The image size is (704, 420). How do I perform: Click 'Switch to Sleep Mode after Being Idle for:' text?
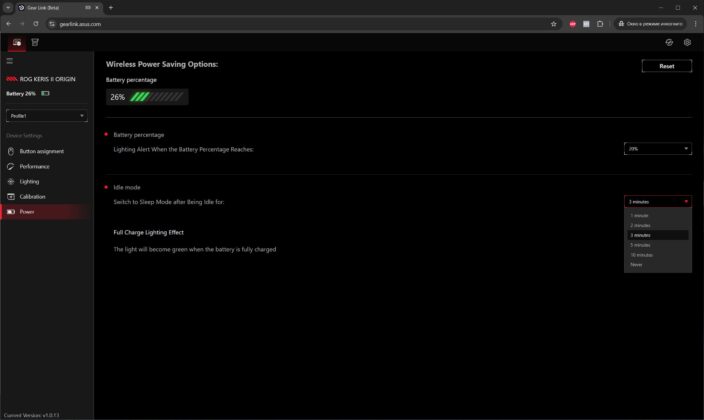coord(169,202)
